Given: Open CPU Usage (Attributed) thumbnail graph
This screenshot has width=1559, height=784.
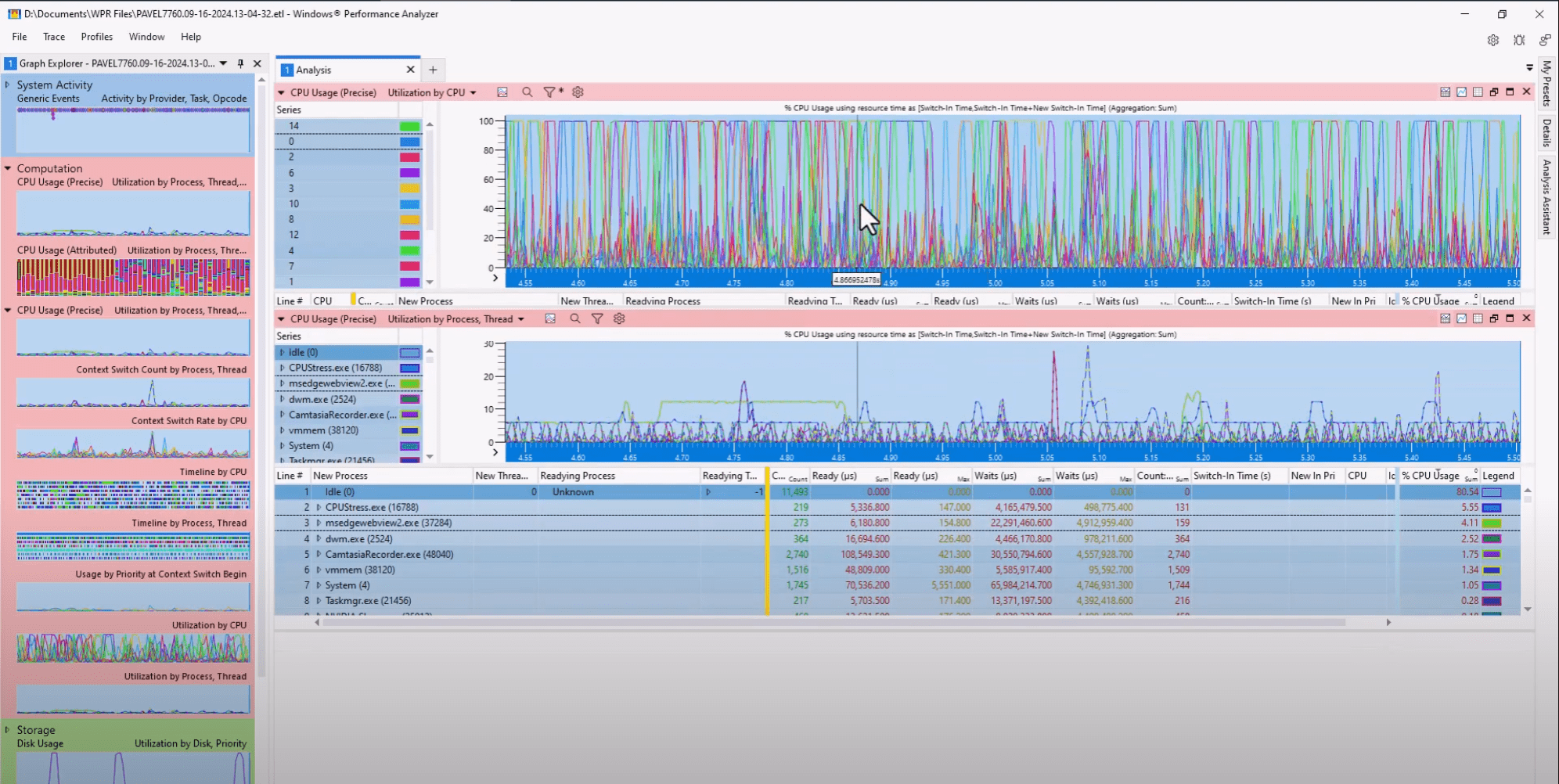Looking at the screenshot, I should (x=133, y=277).
